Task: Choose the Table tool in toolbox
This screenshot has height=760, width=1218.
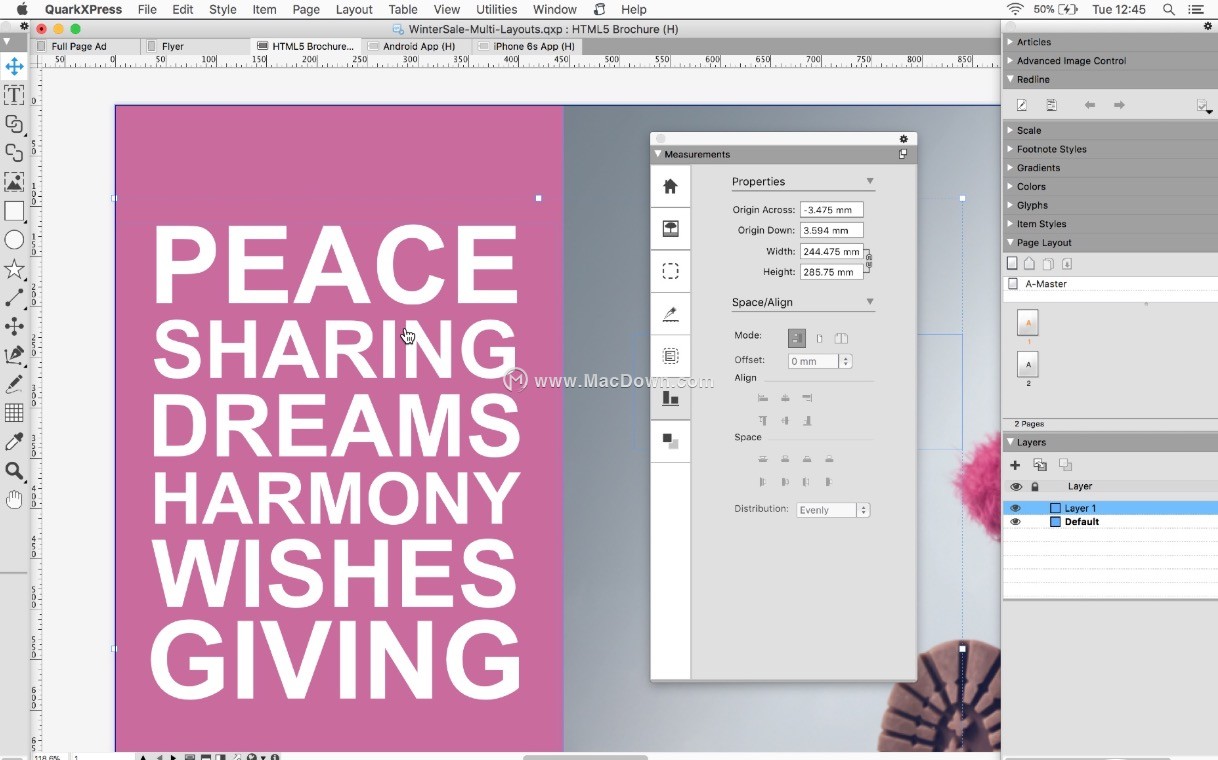Action: point(14,413)
